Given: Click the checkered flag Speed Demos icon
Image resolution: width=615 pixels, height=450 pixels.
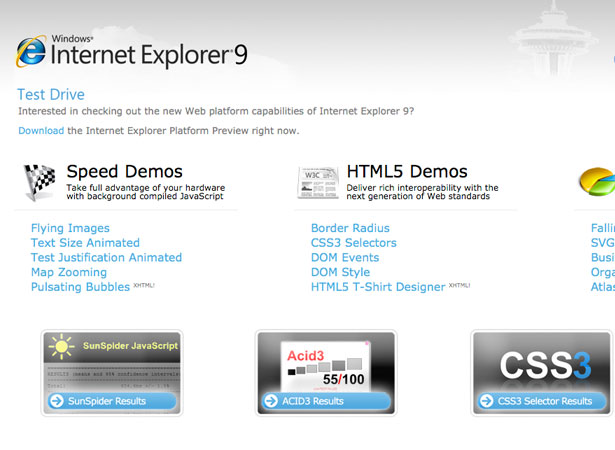Looking at the screenshot, I should (x=40, y=182).
